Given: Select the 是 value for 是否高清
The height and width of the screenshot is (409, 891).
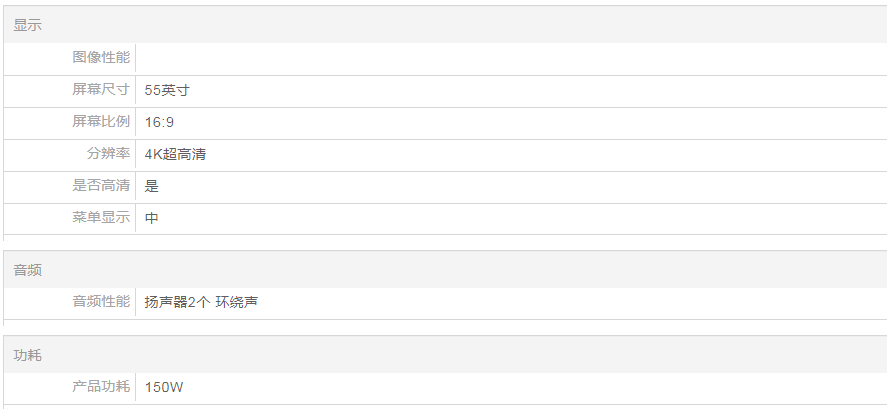Looking at the screenshot, I should 152,186.
